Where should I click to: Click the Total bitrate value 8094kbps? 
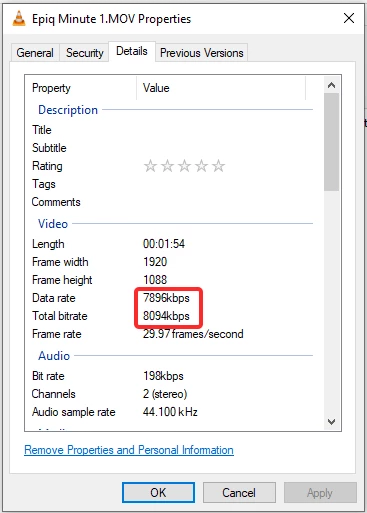tap(166, 316)
